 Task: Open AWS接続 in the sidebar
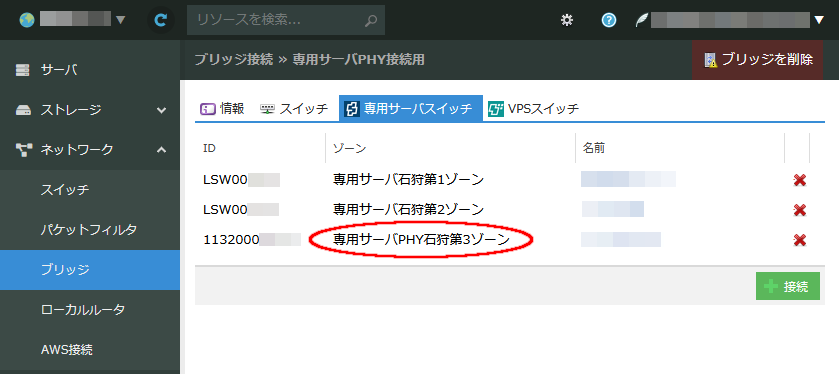pos(90,350)
